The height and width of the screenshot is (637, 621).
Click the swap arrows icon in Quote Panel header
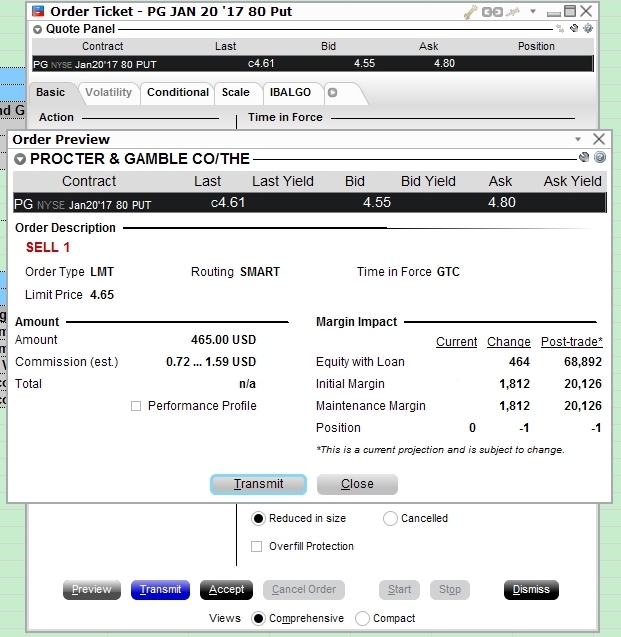tap(560, 28)
